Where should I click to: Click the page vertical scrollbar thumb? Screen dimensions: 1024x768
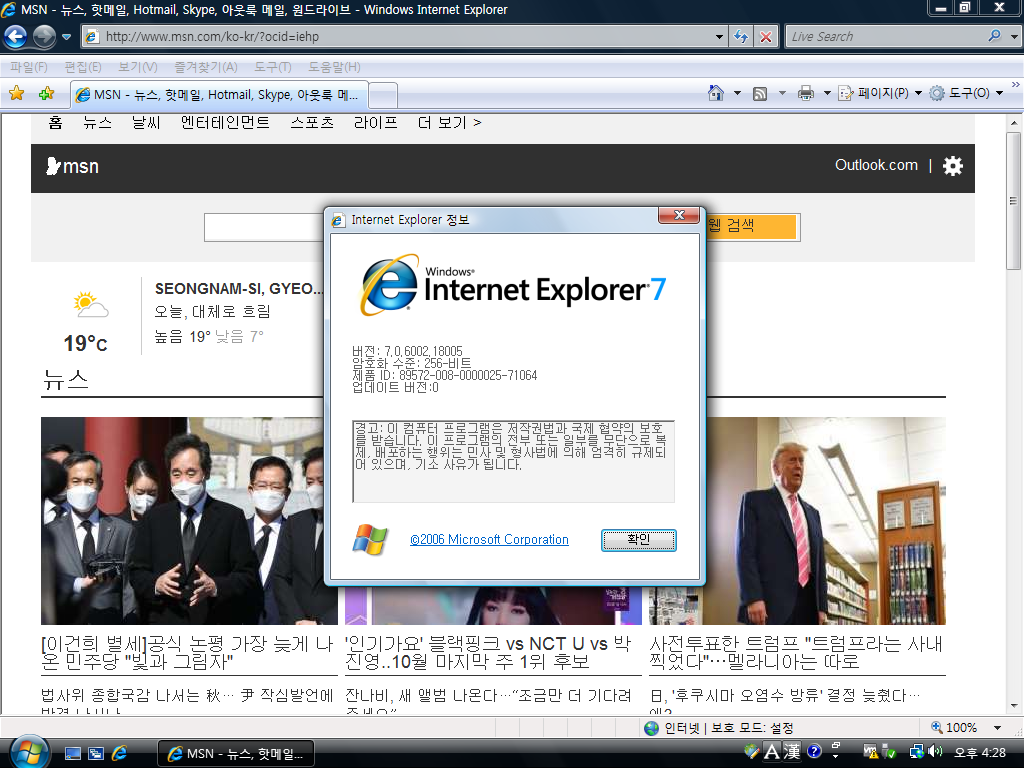[1014, 200]
